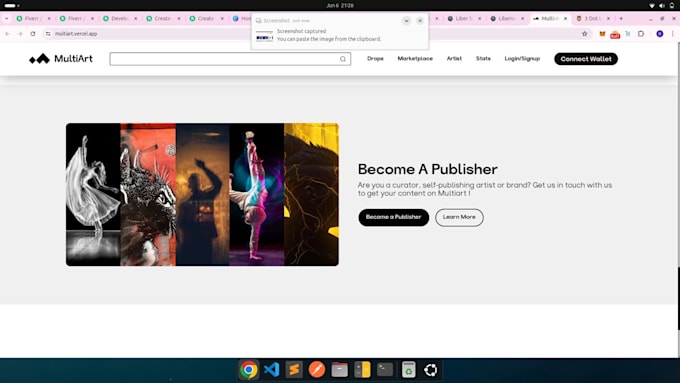Open the Extensions puzzle-piece menu
The image size is (680, 383).
click(x=641, y=33)
